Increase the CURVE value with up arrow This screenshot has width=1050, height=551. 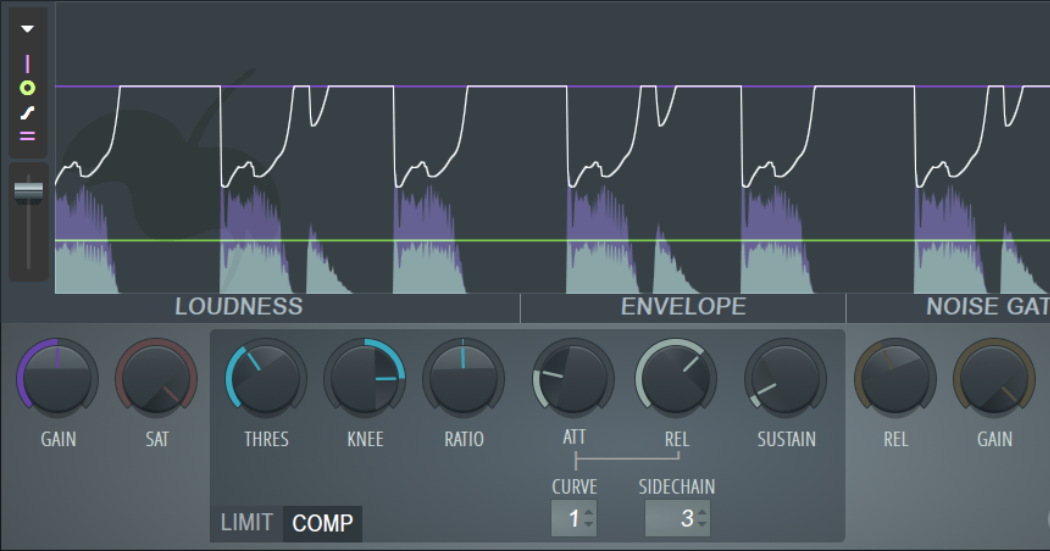(x=589, y=513)
